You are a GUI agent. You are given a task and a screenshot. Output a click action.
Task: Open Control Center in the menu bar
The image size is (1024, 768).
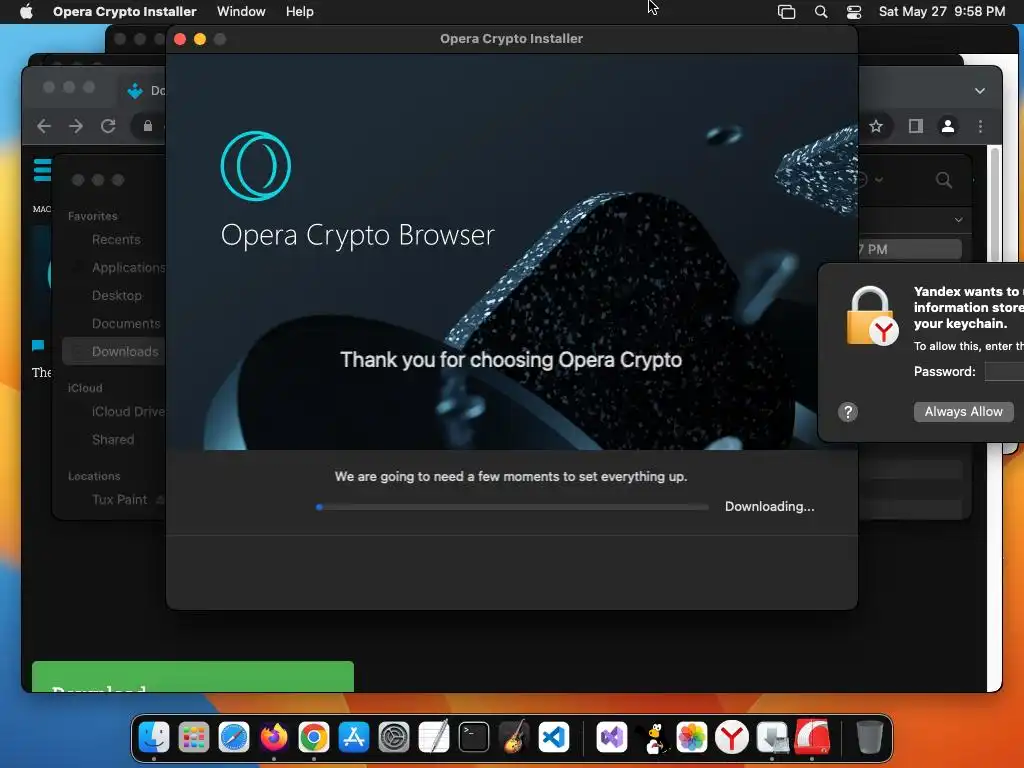pos(854,11)
